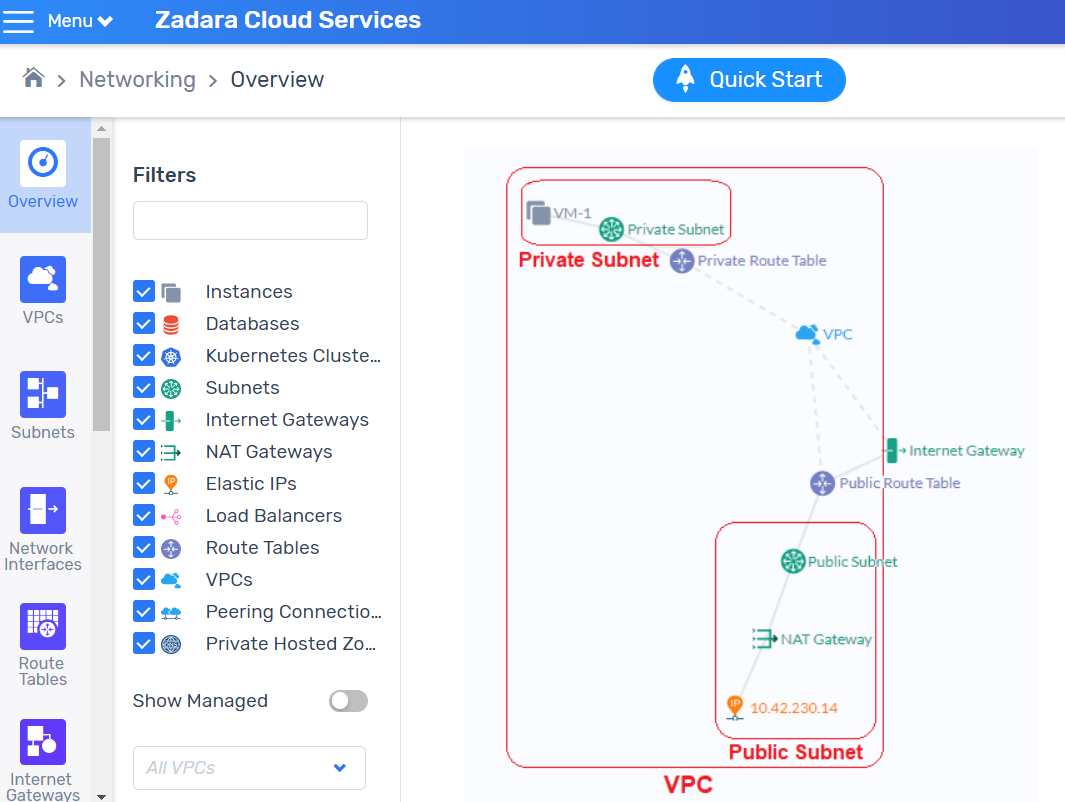Screen dimensions: 1065x802
Task: Click the Load Balancers filter icon
Action: [x=171, y=517]
